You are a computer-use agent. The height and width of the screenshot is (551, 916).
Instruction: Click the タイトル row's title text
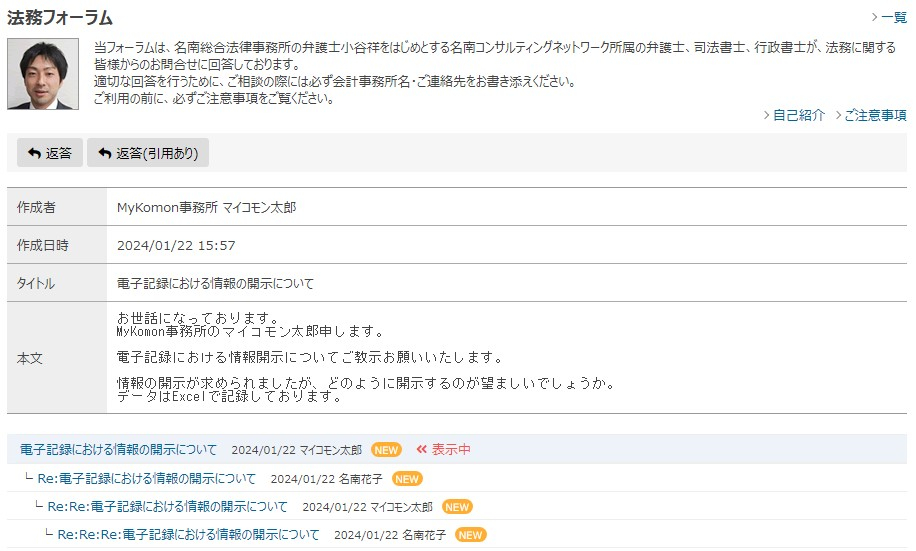click(x=215, y=283)
